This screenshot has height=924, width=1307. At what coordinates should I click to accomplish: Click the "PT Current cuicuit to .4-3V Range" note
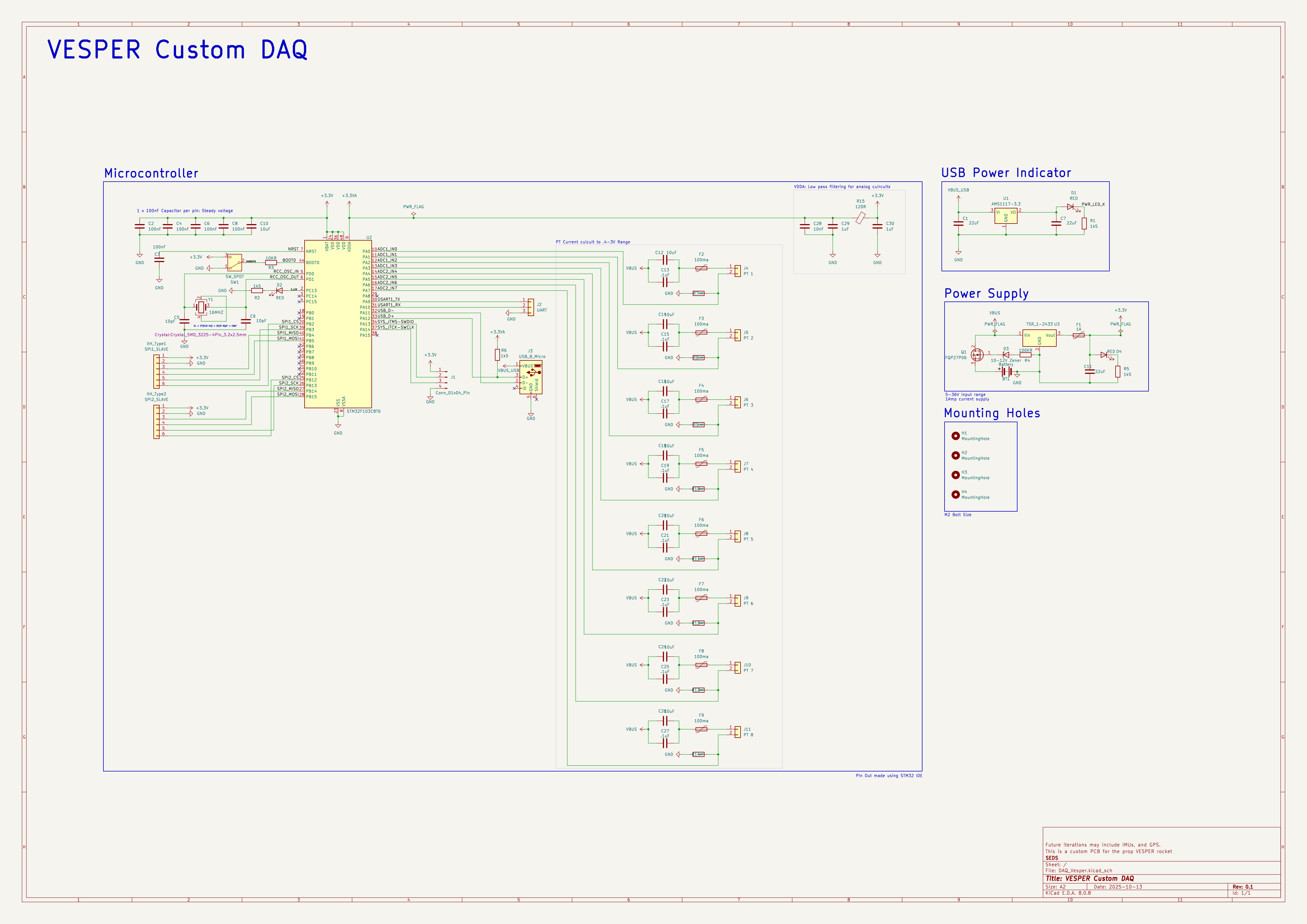[x=593, y=242]
